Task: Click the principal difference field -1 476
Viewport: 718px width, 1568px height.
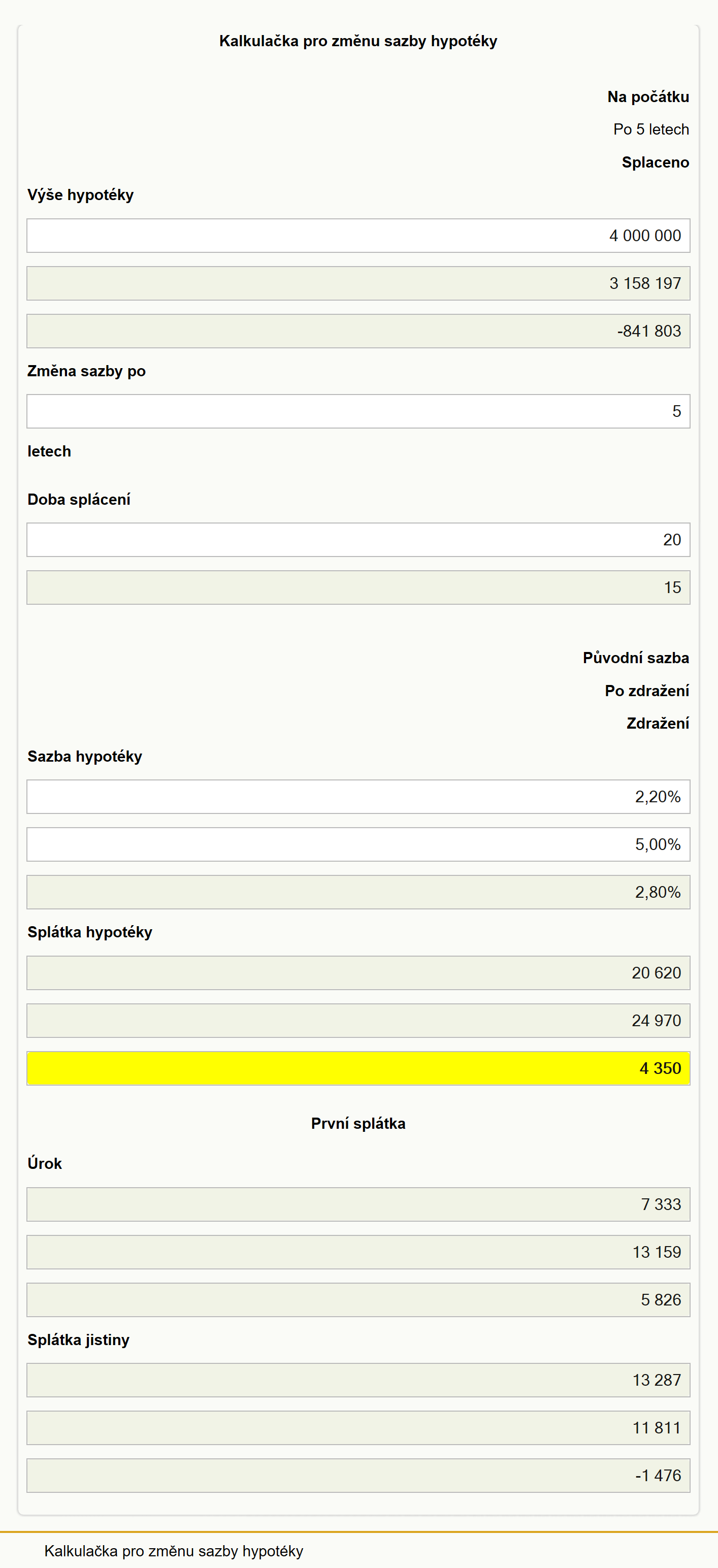Action: click(x=358, y=1476)
